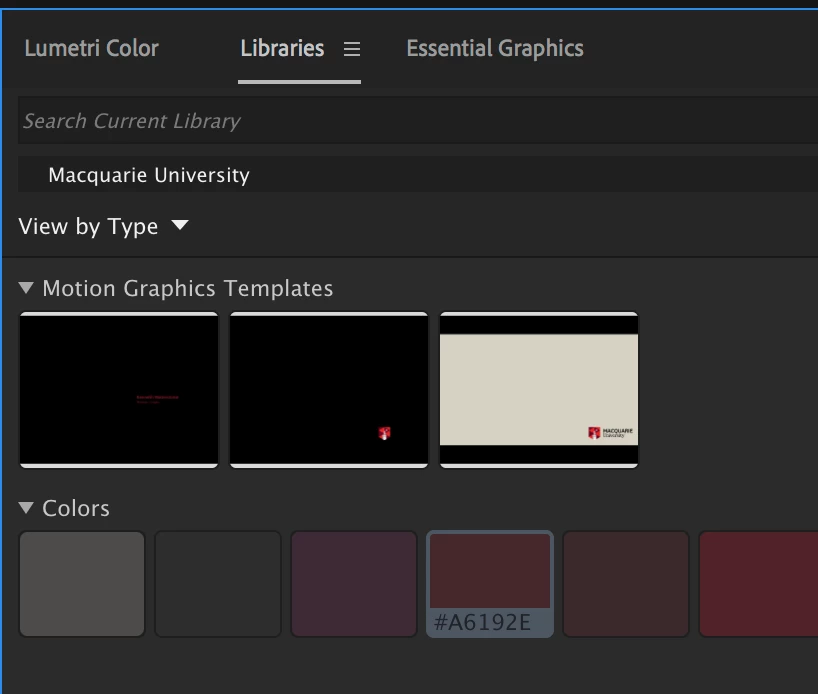Image resolution: width=818 pixels, height=694 pixels.
Task: Click the Search Current Library field
Action: 418,121
